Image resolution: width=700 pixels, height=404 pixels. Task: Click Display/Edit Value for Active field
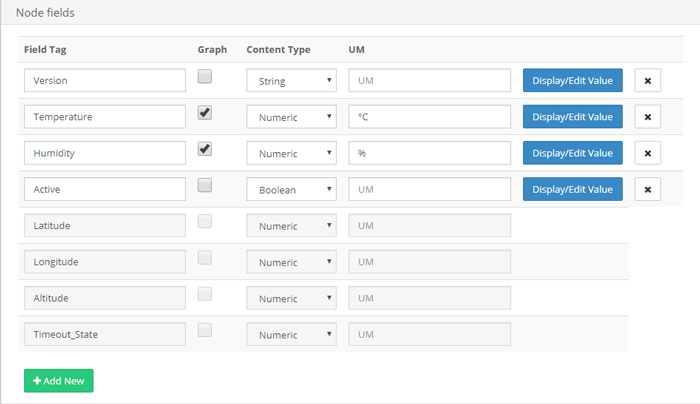tap(572, 189)
